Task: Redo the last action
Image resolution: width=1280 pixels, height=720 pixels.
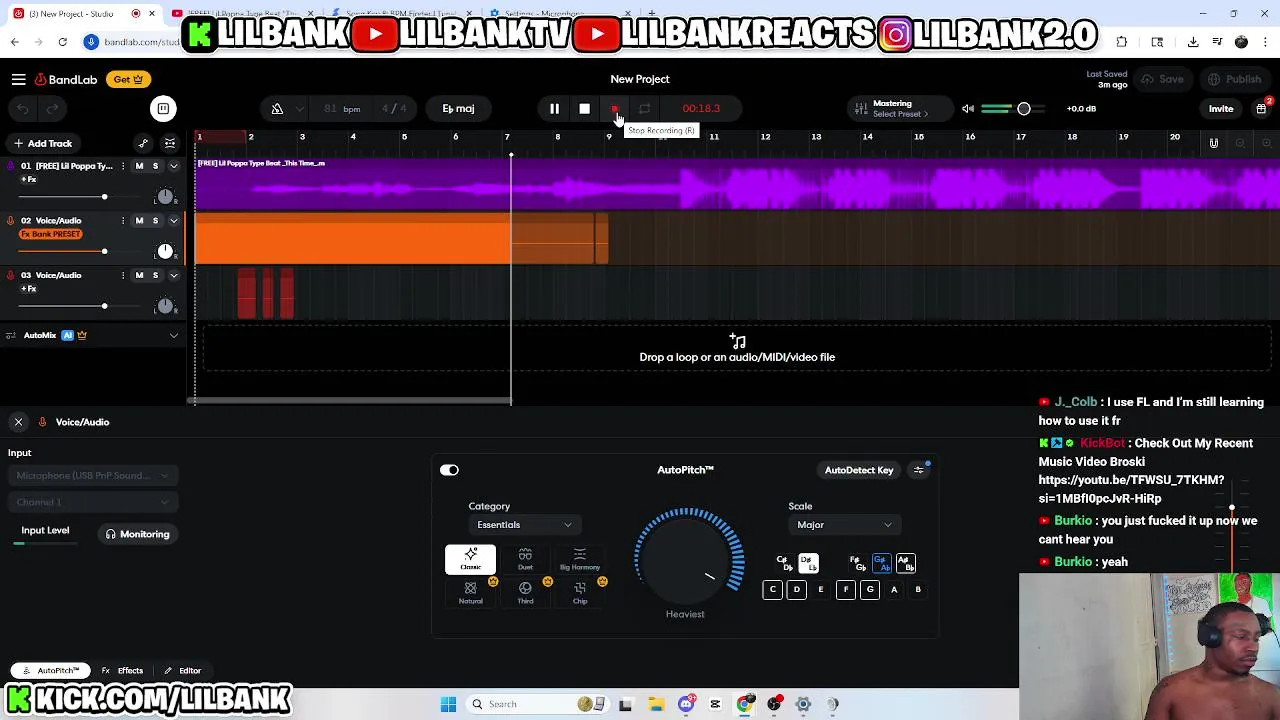Action: 52,108
